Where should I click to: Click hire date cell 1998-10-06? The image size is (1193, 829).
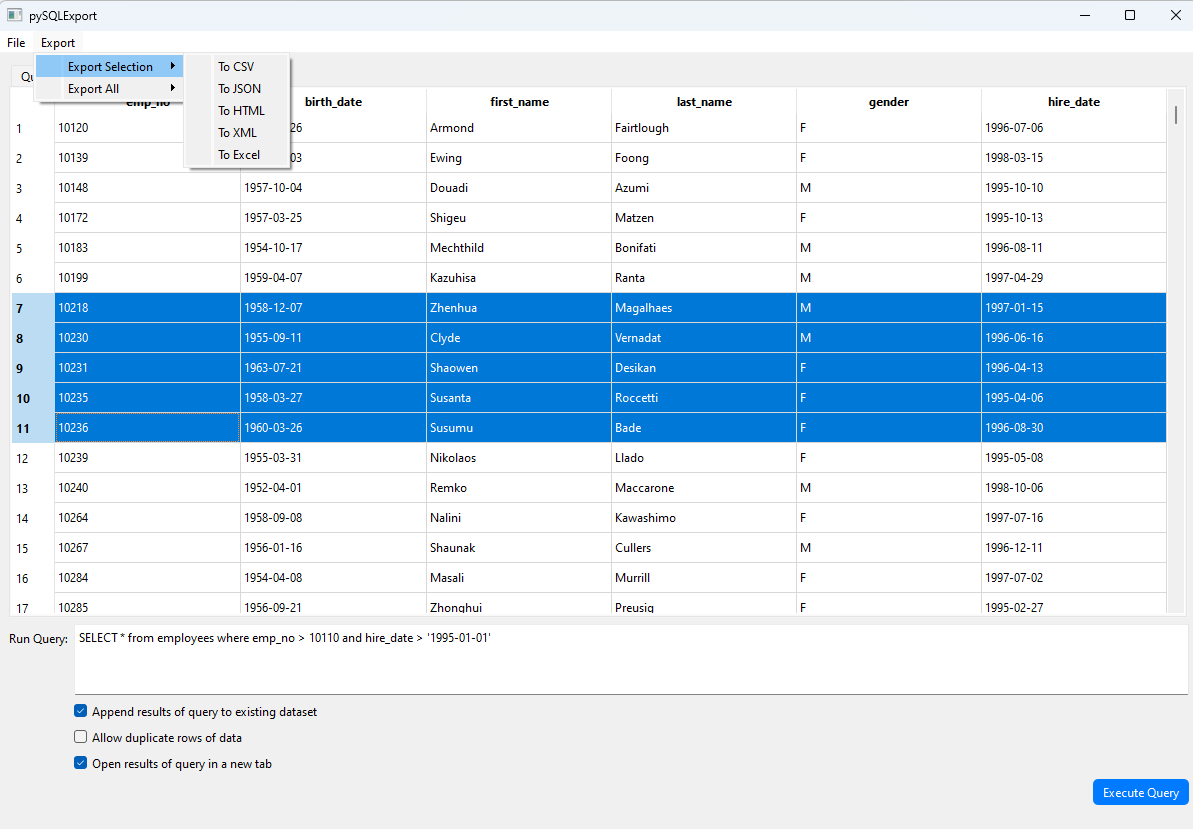coord(1074,488)
